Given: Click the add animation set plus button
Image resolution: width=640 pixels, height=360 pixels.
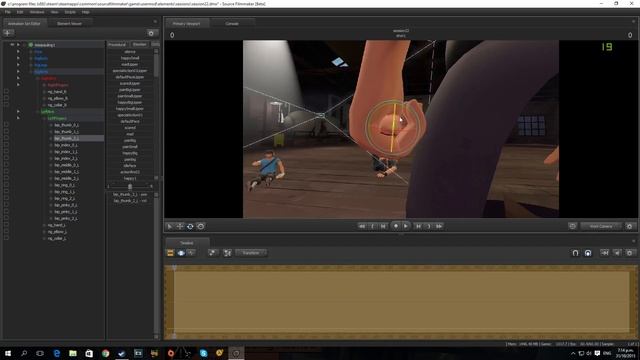Looking at the screenshot, I should (x=8, y=33).
